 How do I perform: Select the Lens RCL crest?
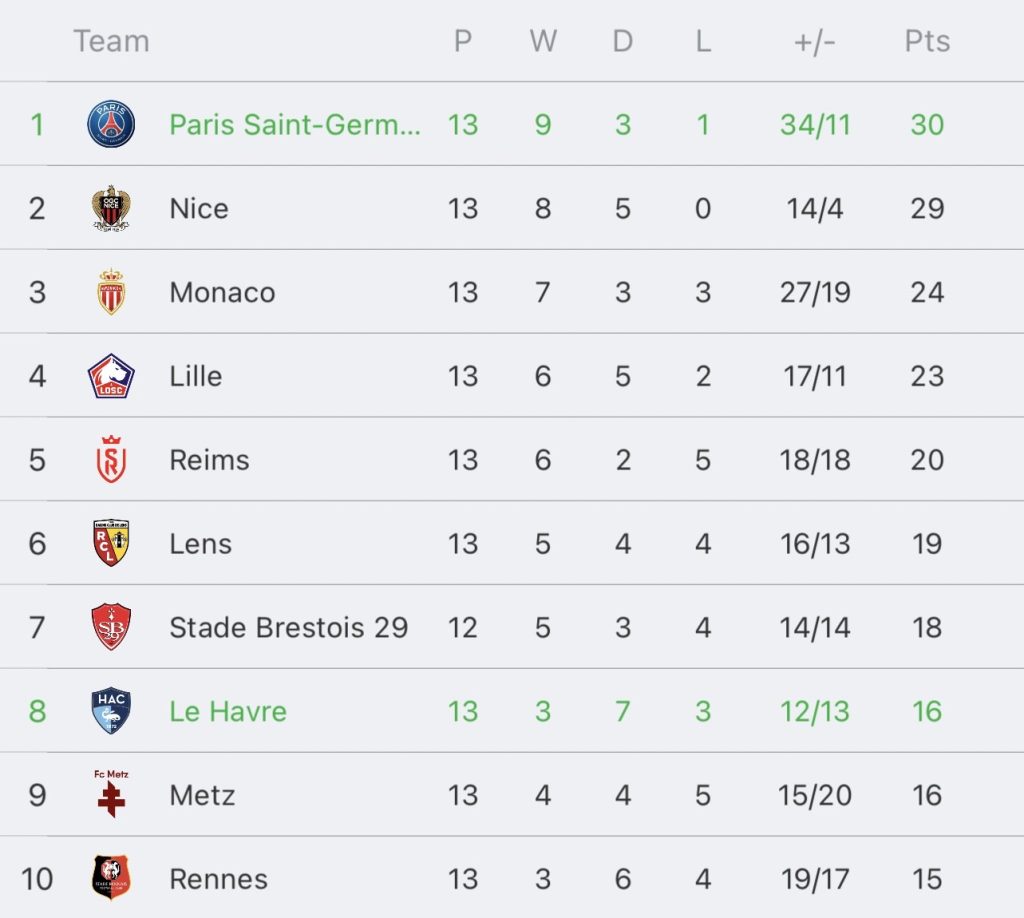[x=111, y=543]
